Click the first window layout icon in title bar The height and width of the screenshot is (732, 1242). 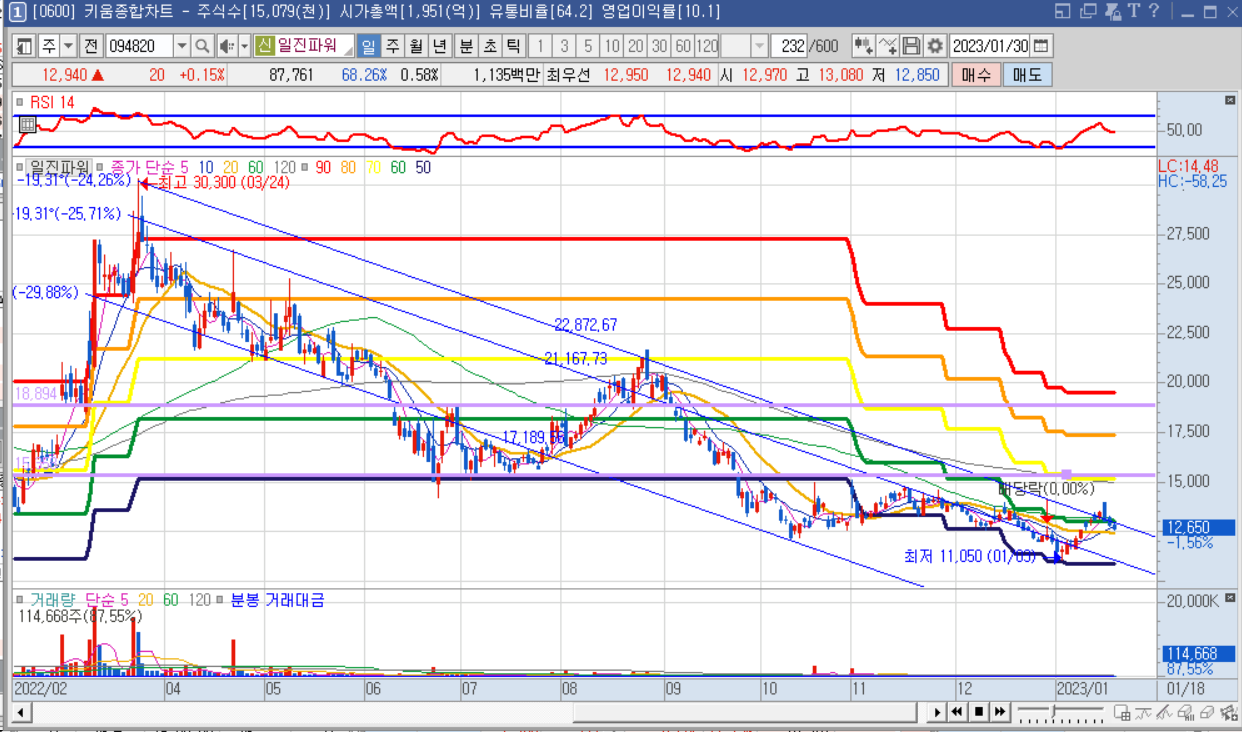(x=1063, y=11)
